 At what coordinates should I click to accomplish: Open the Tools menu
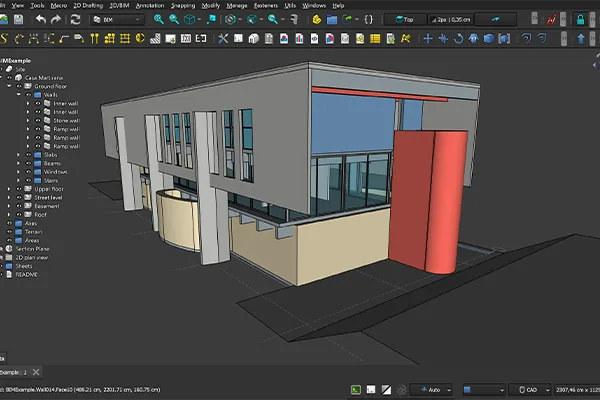tap(37, 5)
